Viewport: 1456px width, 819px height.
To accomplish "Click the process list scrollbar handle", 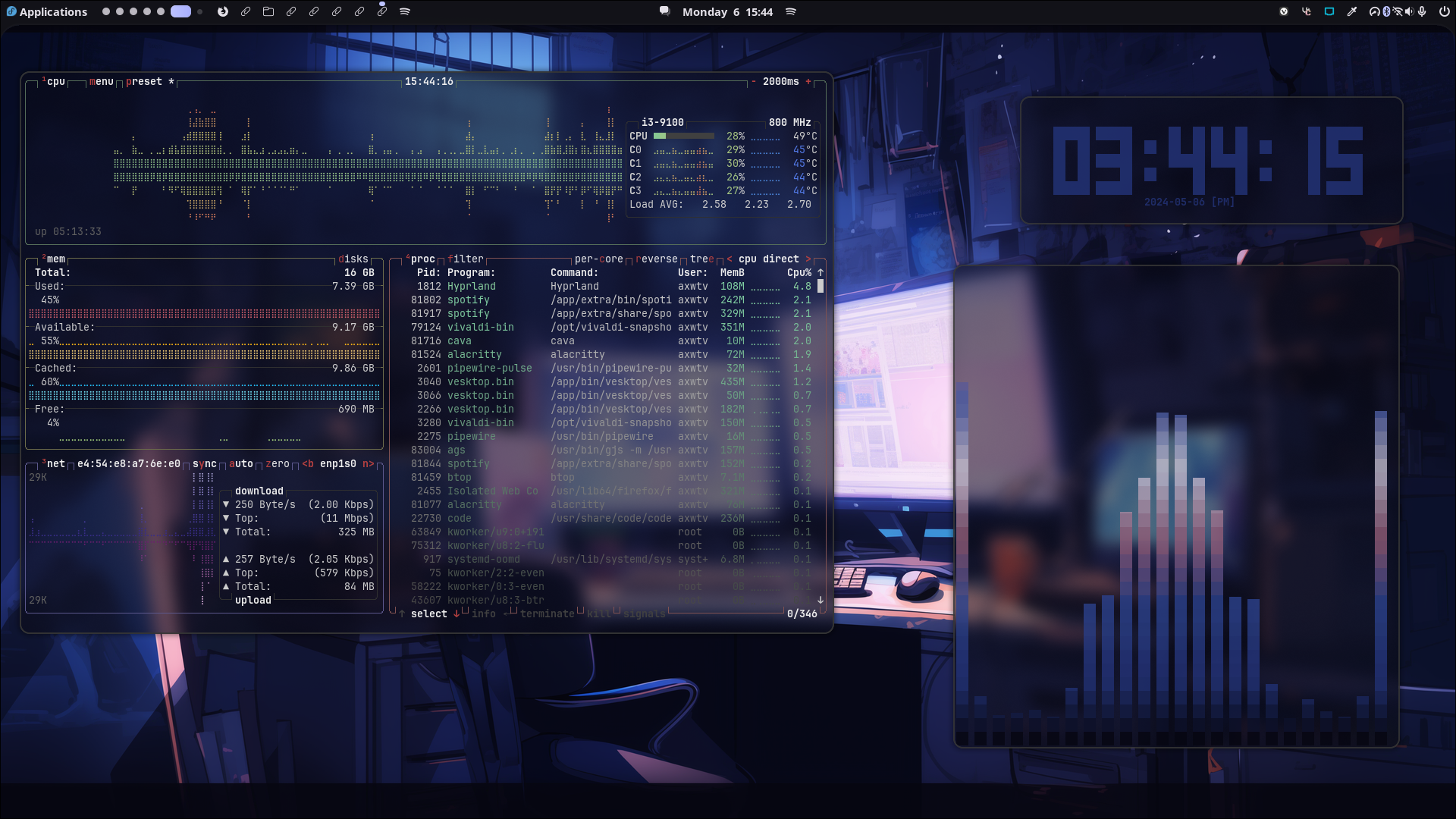I will [820, 286].
